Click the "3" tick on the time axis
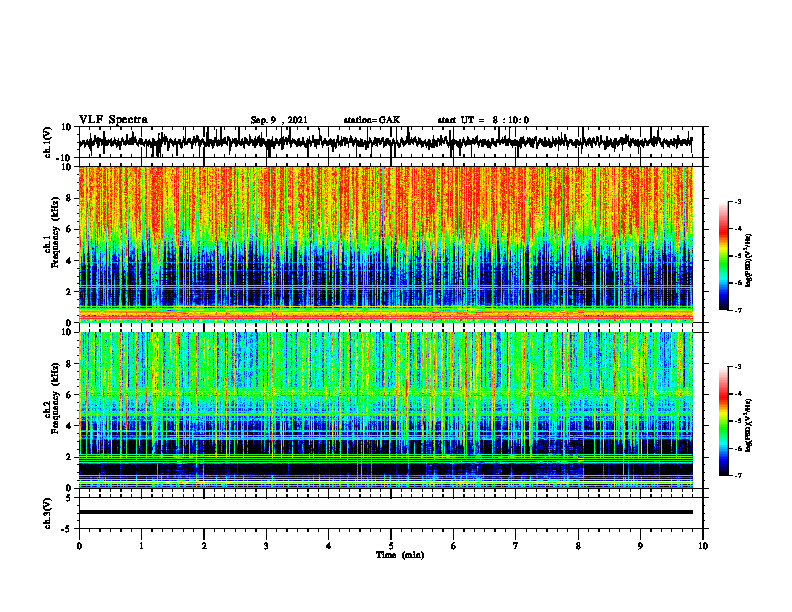This screenshot has width=792, height=612. [x=266, y=546]
